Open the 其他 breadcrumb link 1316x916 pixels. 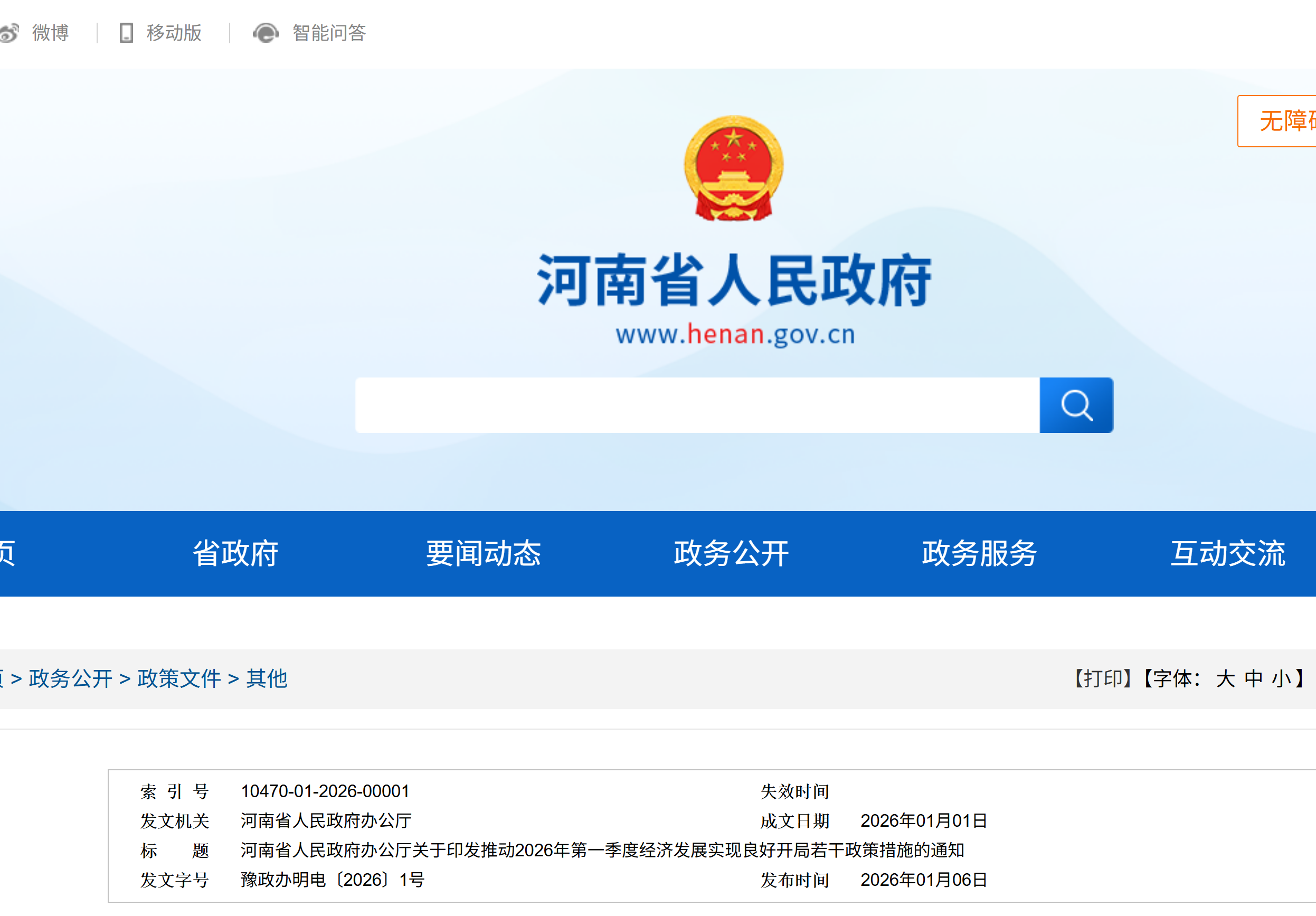pos(267,679)
